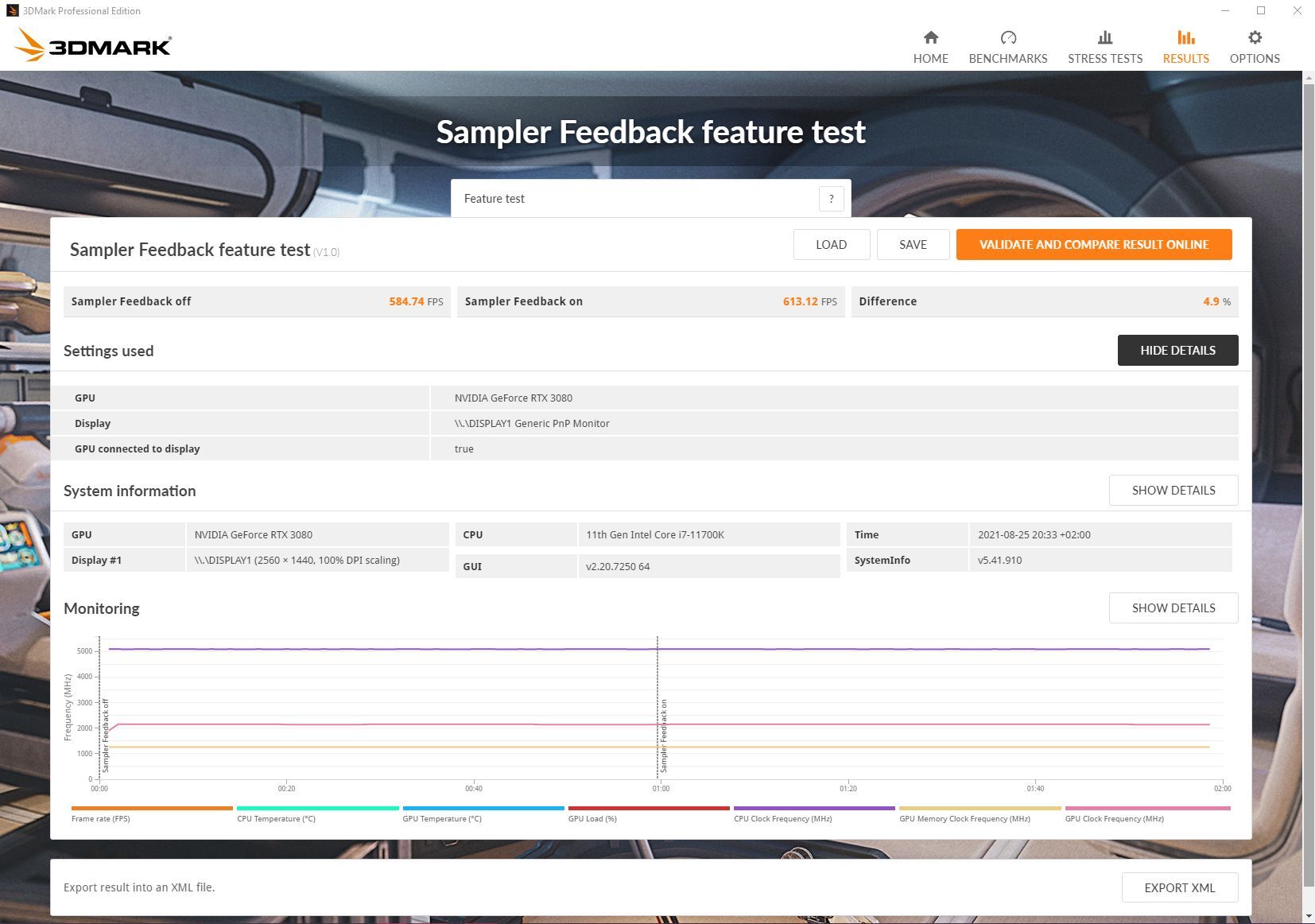The height and width of the screenshot is (924, 1315).
Task: Click the 3DMark title bar app icon
Action: (12, 10)
